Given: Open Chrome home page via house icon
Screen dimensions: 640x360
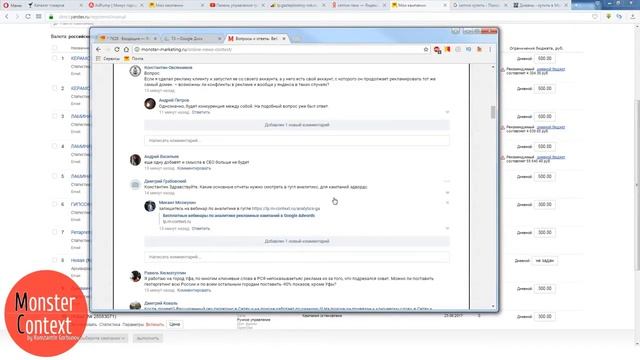Looking at the screenshot, I should (x=126, y=49).
